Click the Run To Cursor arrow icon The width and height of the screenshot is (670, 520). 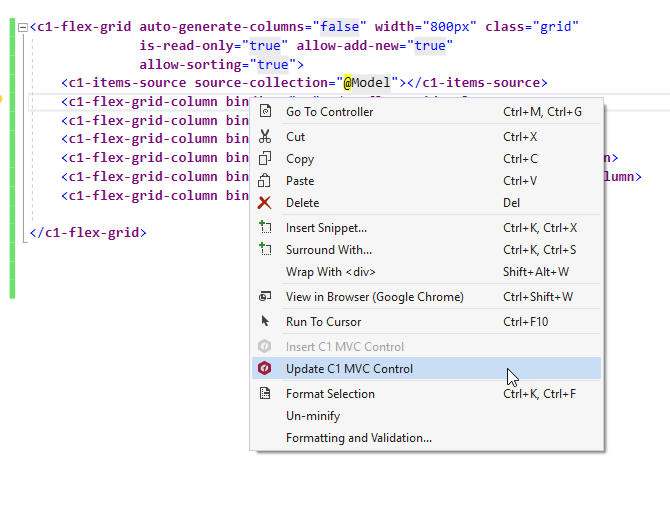coord(265,322)
